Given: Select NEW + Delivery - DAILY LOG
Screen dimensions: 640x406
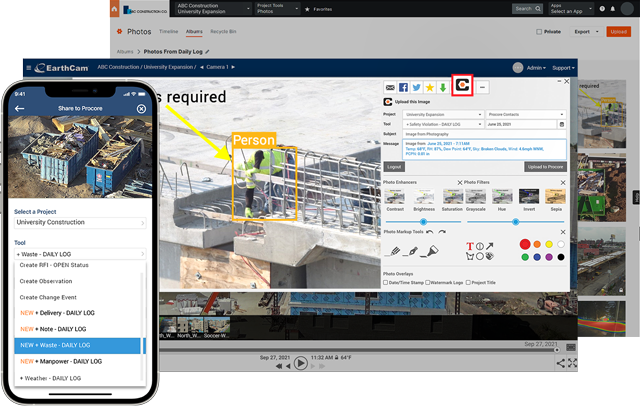Looking at the screenshot, I should coord(58,313).
